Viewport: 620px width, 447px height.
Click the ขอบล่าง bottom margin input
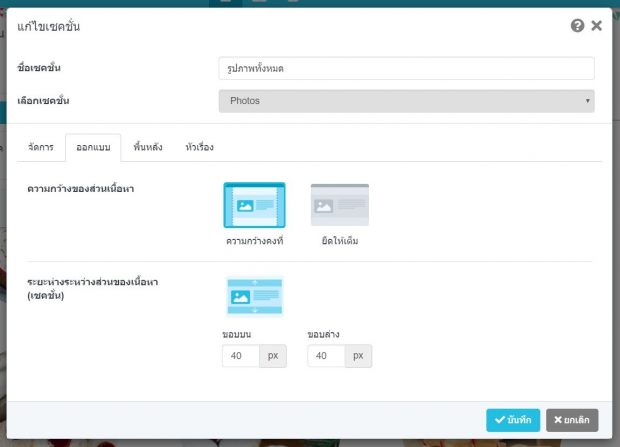tap(326, 356)
